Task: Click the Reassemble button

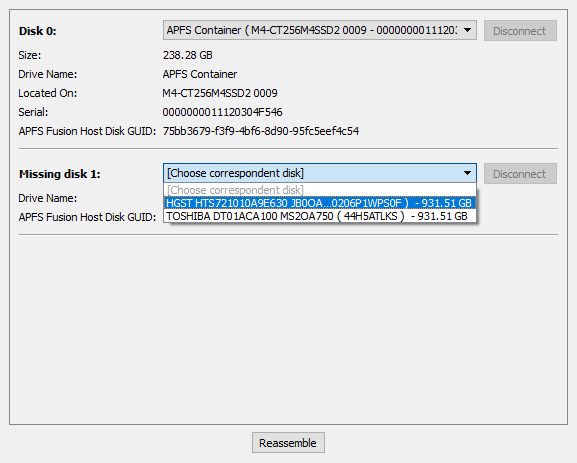Action: click(x=288, y=443)
